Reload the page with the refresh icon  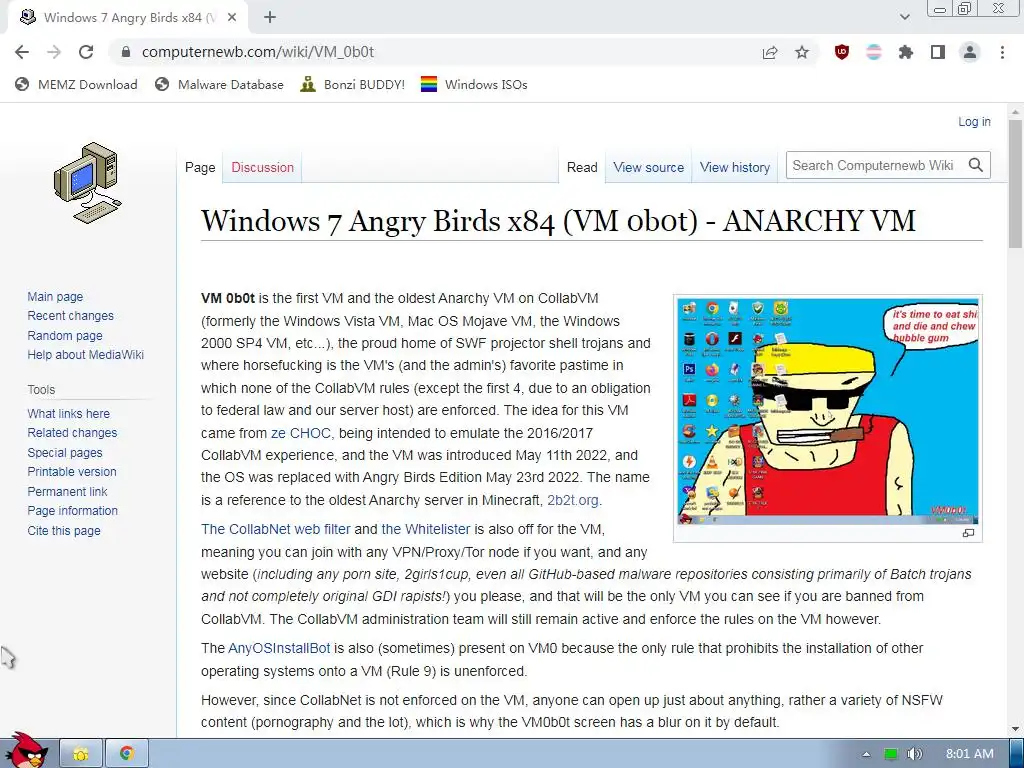pos(86,52)
